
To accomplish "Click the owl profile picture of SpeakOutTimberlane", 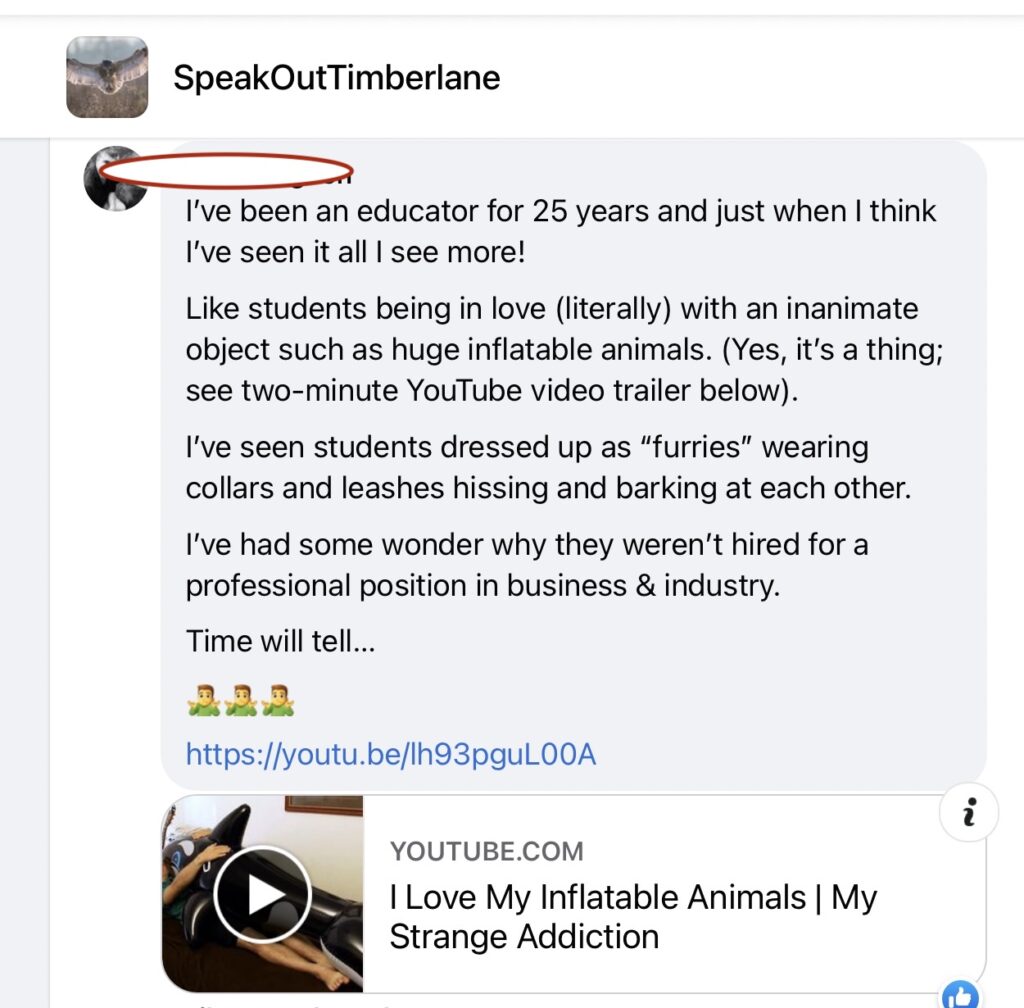I will pos(106,78).
